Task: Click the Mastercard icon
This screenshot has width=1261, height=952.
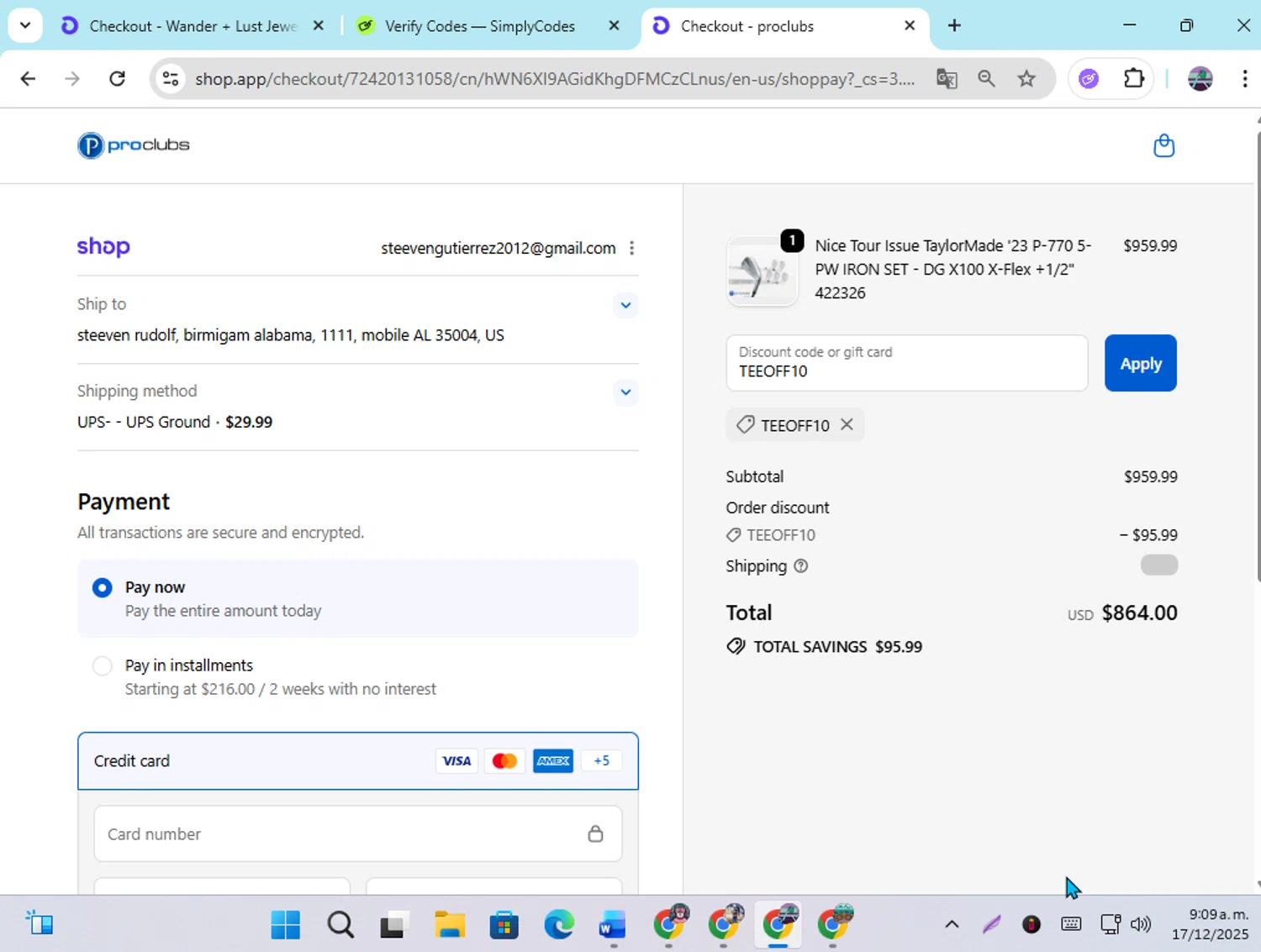Action: pyautogui.click(x=504, y=760)
